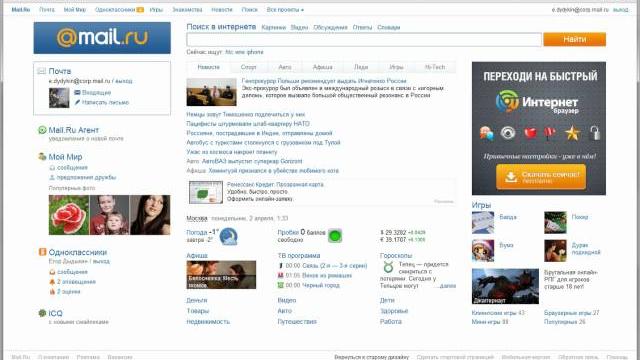Open the Недвижимость link
640x360 pixels.
(x=208, y=322)
